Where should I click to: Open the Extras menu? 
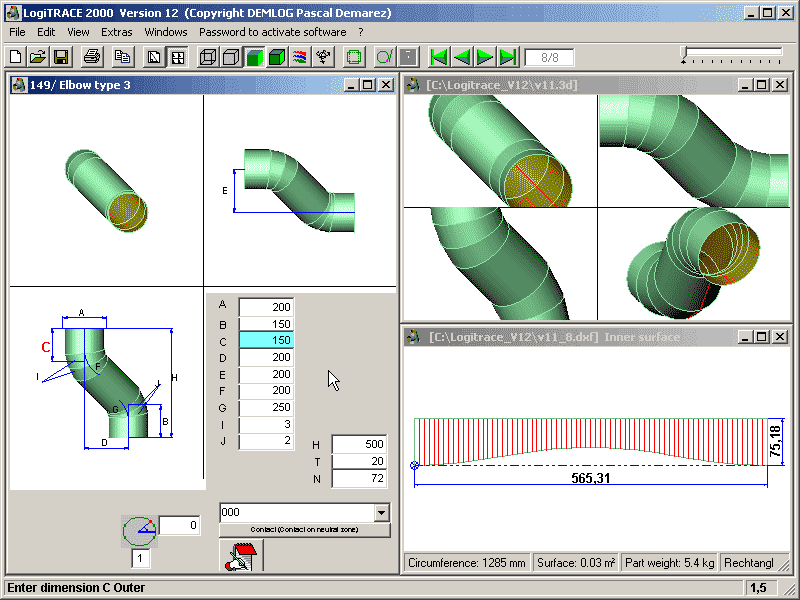(x=117, y=32)
